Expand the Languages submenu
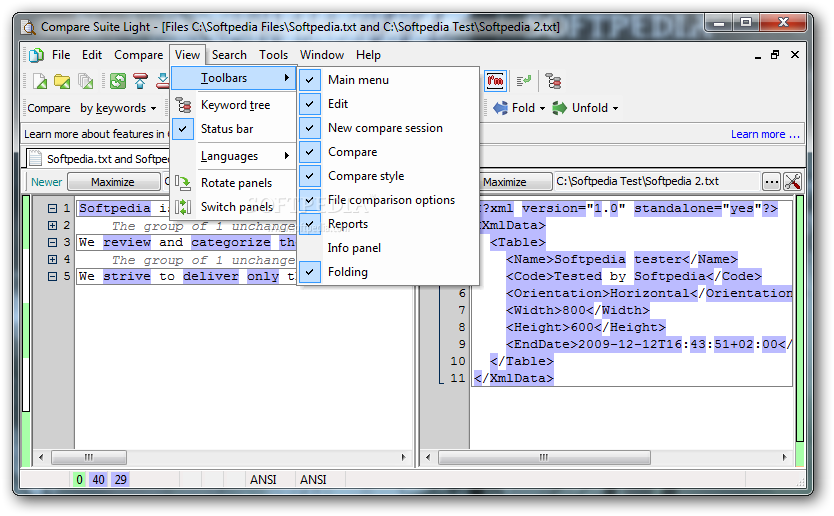The height and width of the screenshot is (516, 834). pyautogui.click(x=233, y=156)
